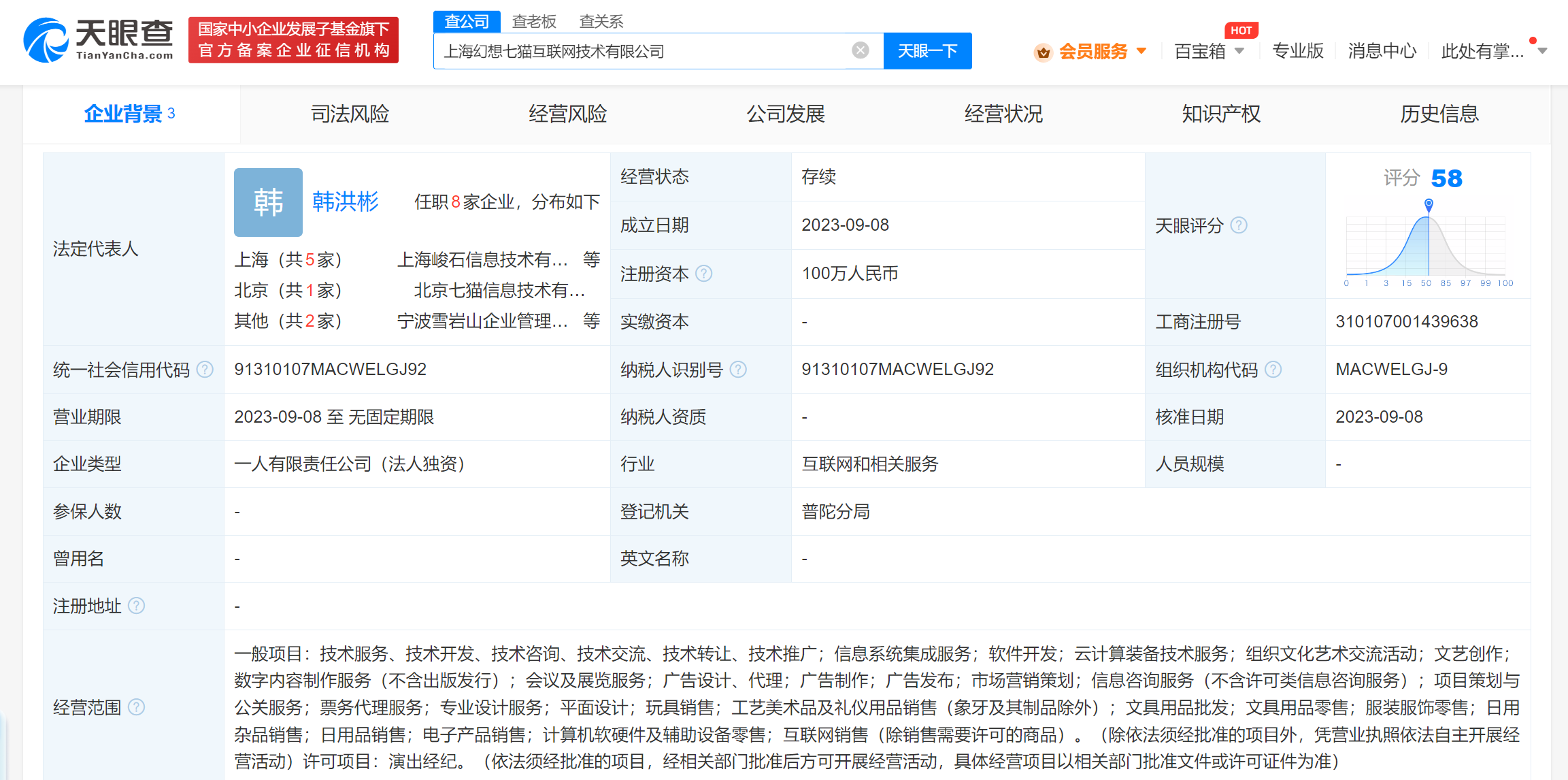Screen dimensions: 1568x780
Task: Open help icon next to 组织机构代码
Action: pyautogui.click(x=1273, y=370)
